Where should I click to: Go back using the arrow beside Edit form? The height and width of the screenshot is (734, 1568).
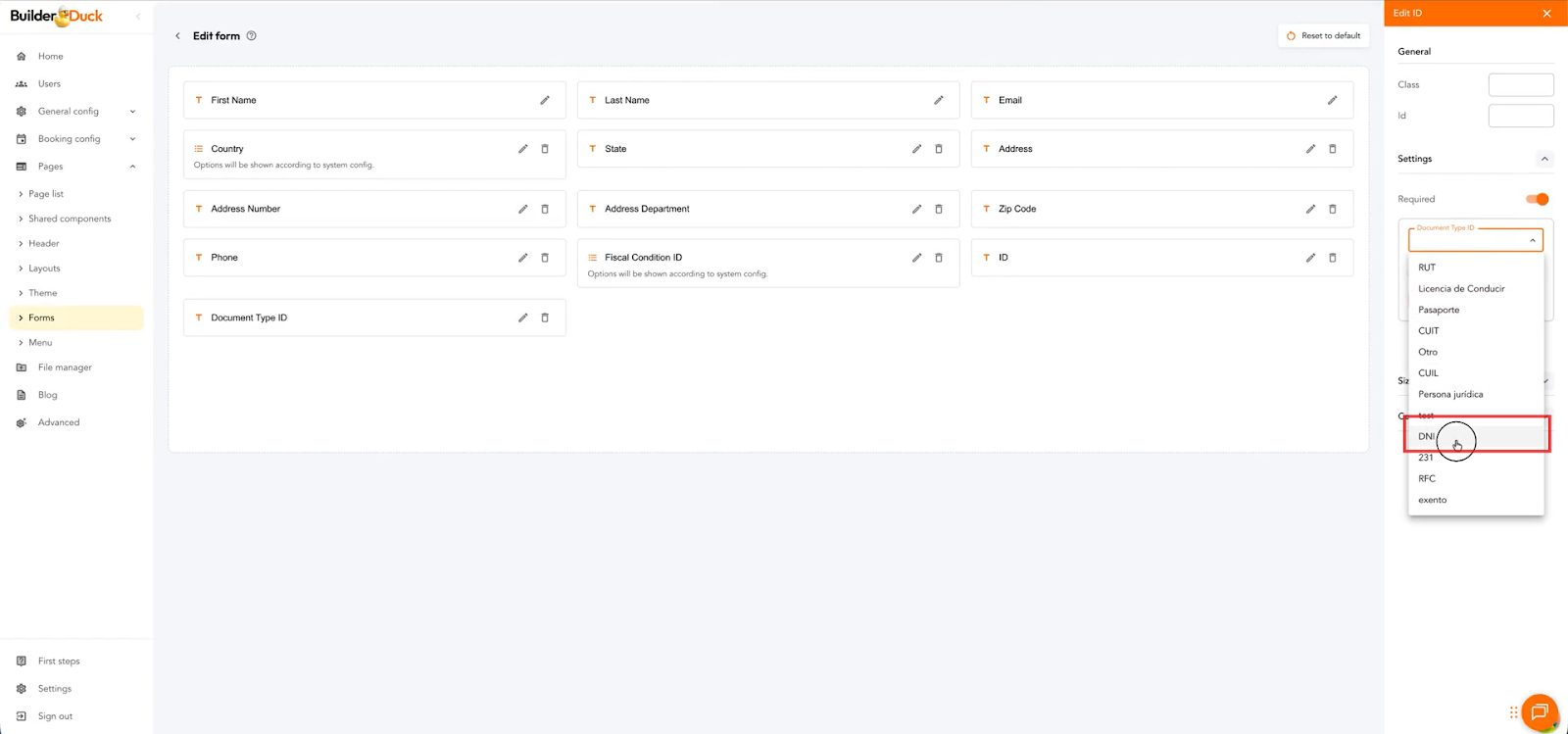[x=177, y=36]
